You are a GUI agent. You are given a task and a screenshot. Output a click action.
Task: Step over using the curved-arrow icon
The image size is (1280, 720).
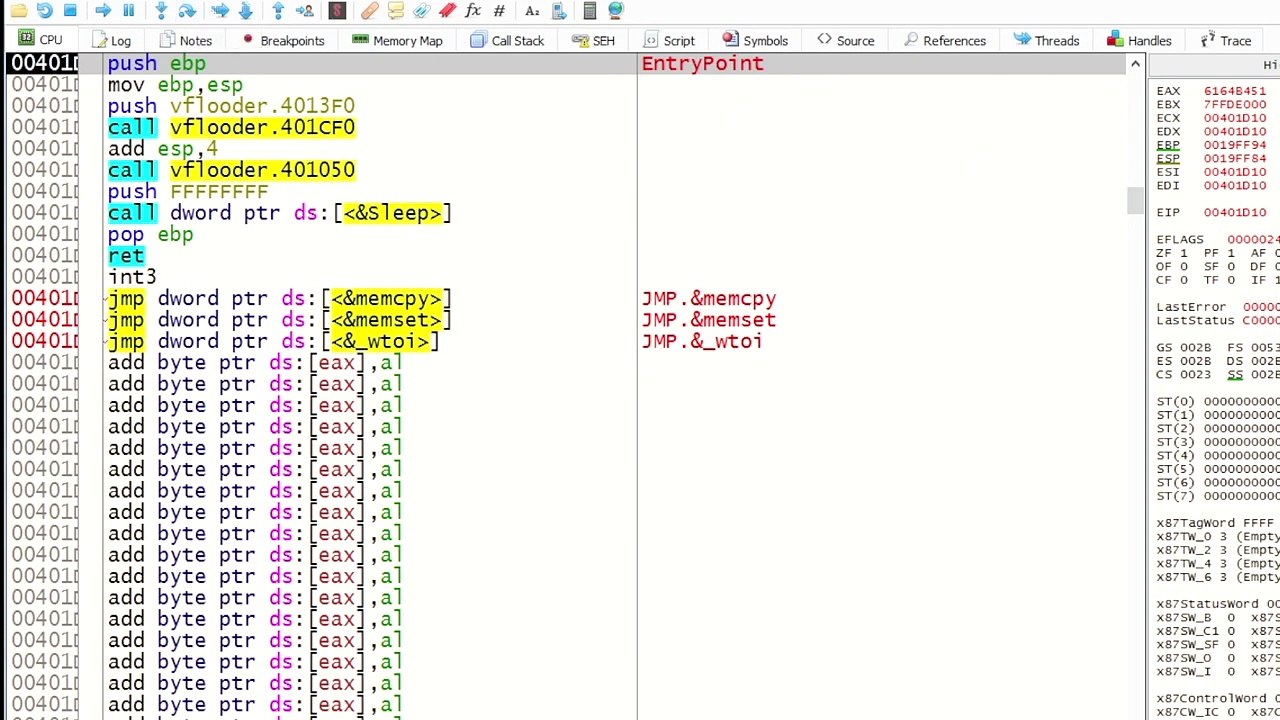[187, 11]
